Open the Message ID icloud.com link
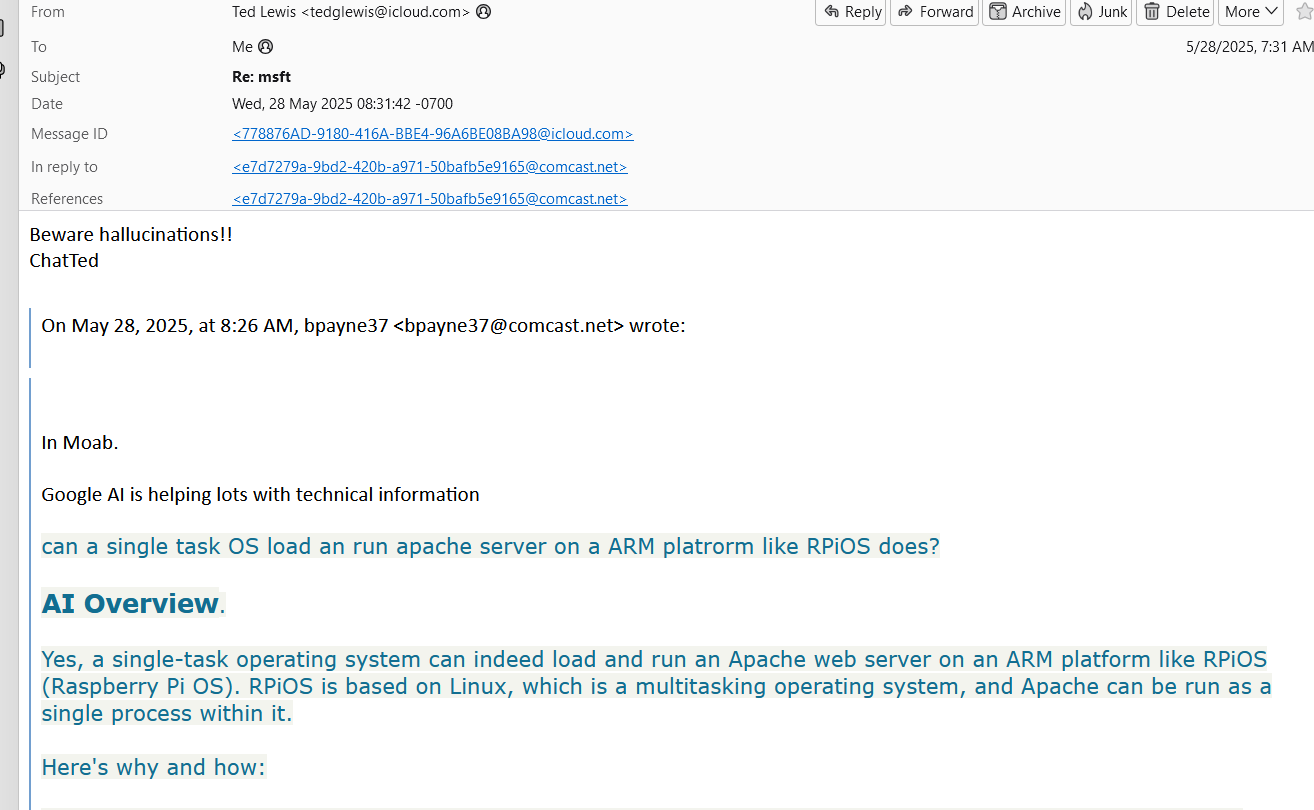 [432, 134]
